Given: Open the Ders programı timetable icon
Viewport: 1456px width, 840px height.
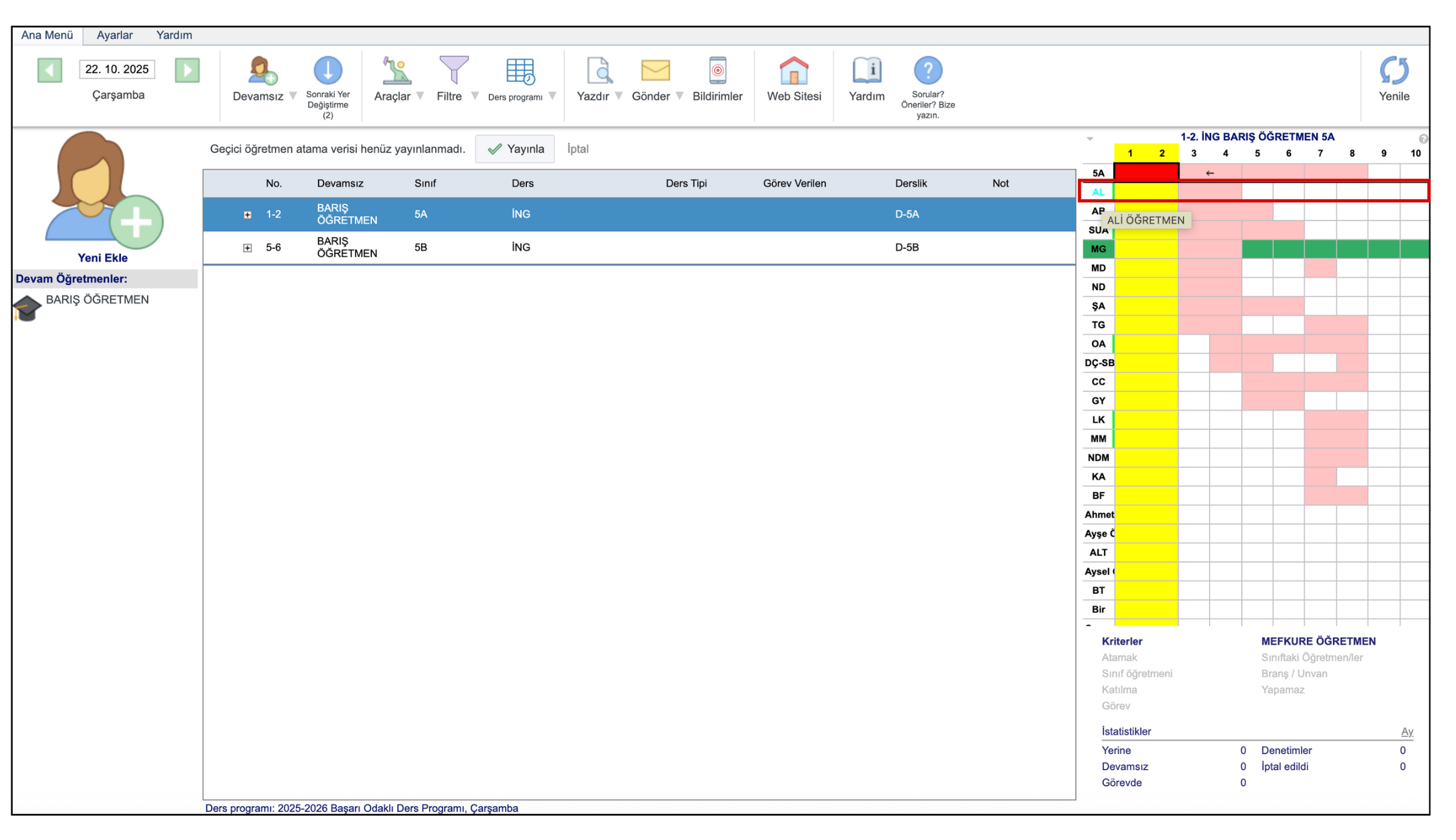Looking at the screenshot, I should pyautogui.click(x=520, y=71).
